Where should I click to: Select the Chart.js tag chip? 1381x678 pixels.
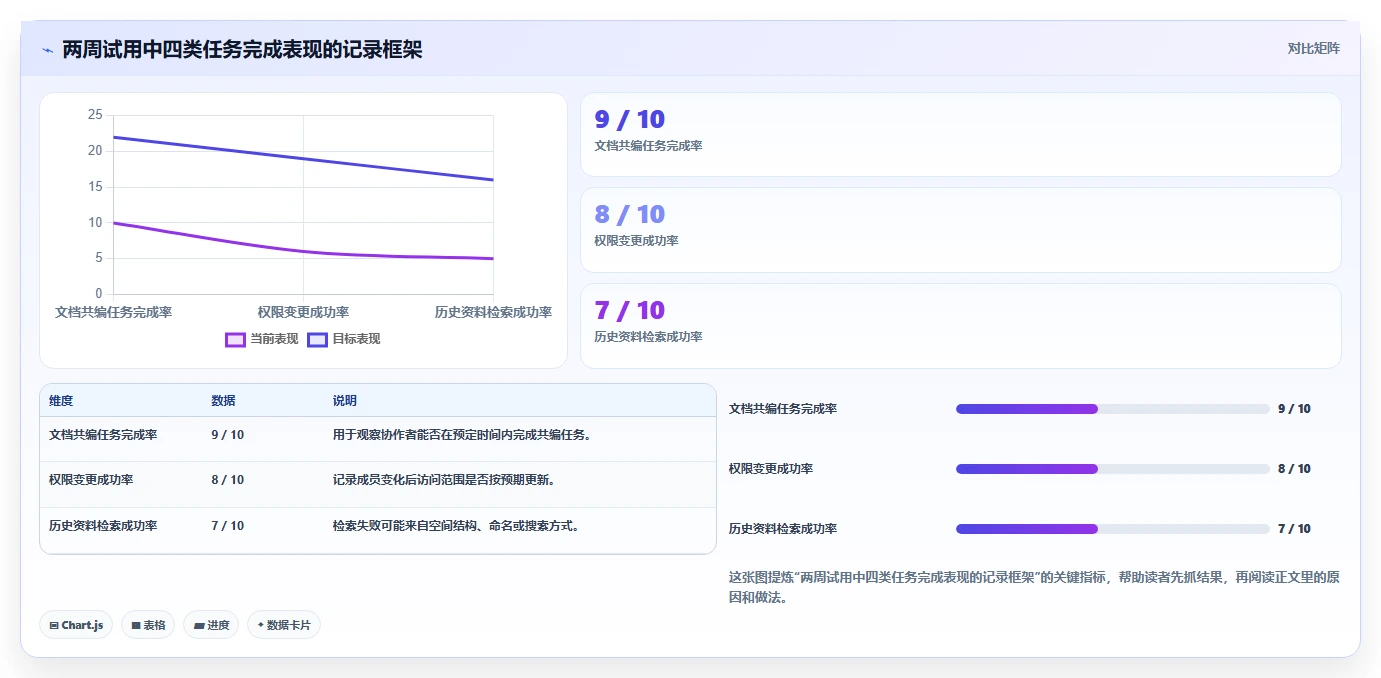pos(77,625)
